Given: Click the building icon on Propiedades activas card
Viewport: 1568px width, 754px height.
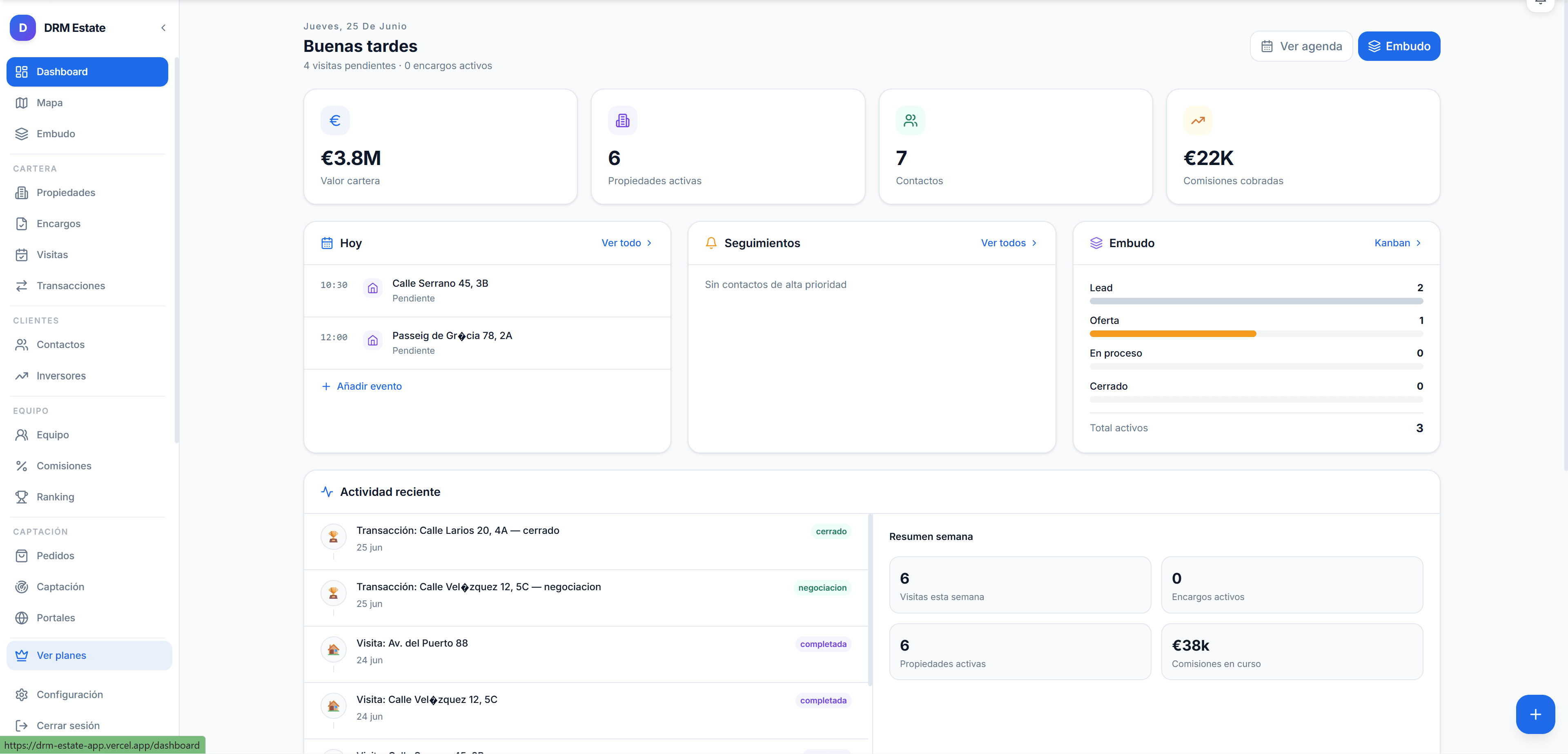Looking at the screenshot, I should 622,120.
